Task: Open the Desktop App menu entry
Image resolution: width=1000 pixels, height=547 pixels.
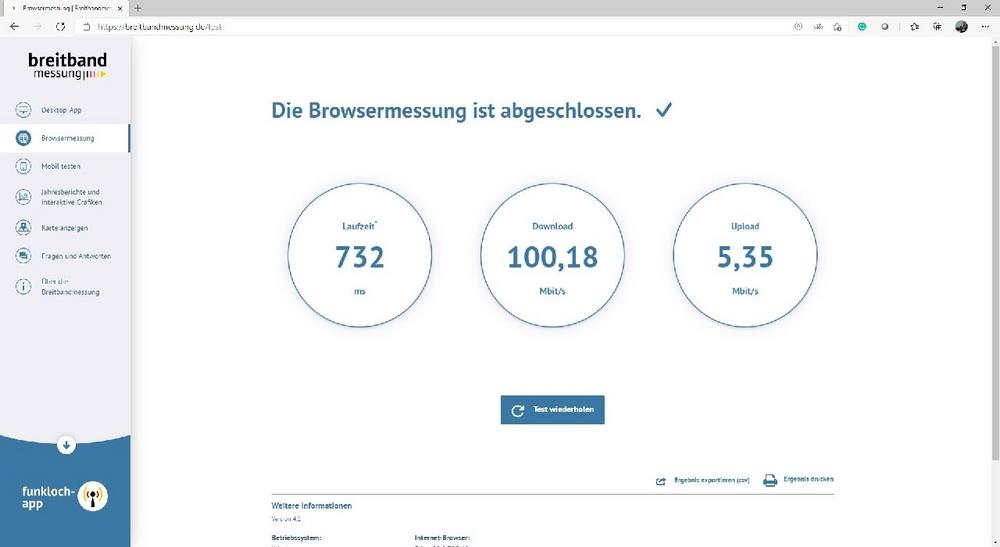Action: (x=65, y=110)
